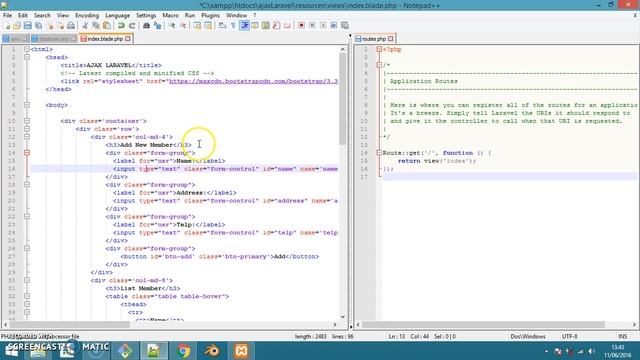
Task: Click the Zoom In toolbar icon
Action: pyautogui.click(x=172, y=26)
